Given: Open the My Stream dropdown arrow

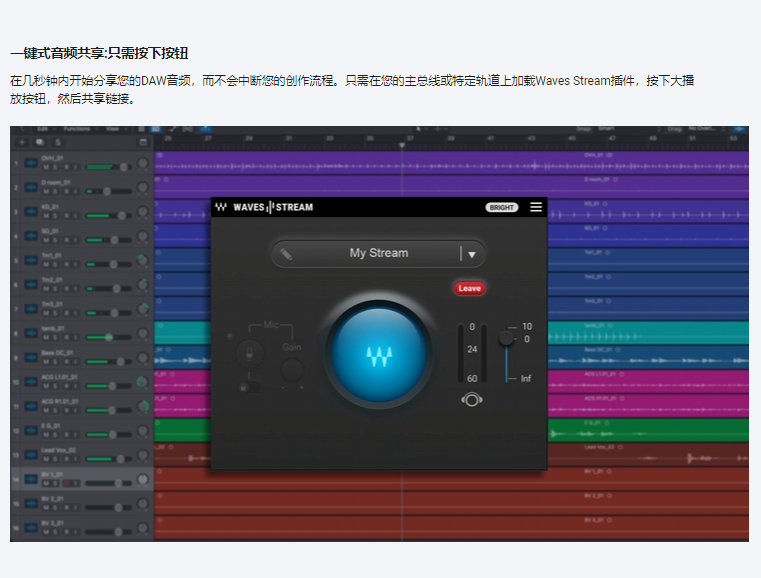Looking at the screenshot, I should point(472,254).
